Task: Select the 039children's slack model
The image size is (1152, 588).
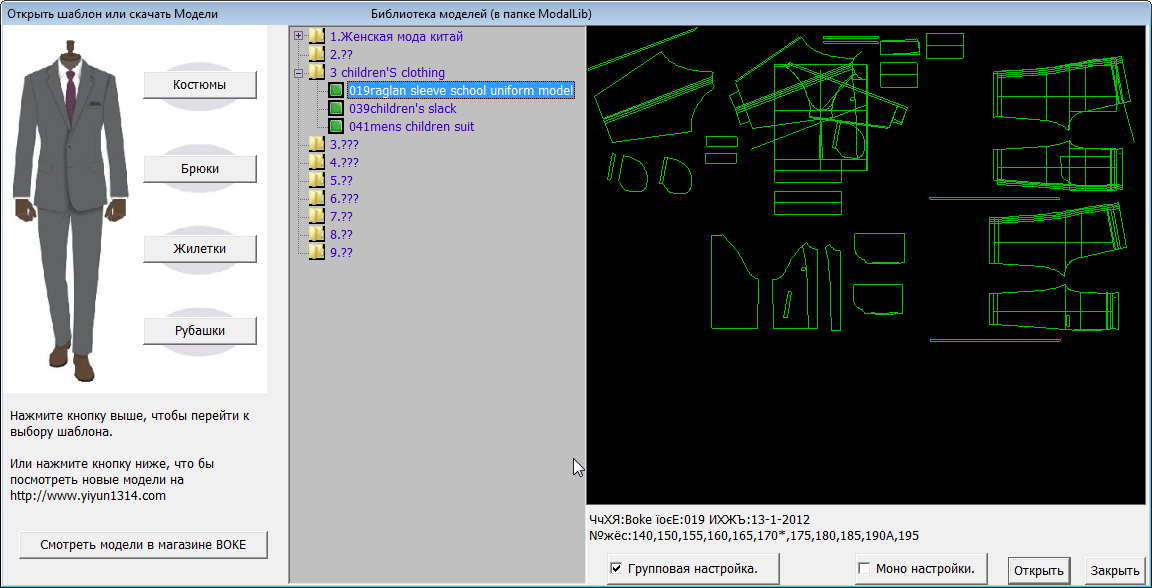Action: (403, 109)
